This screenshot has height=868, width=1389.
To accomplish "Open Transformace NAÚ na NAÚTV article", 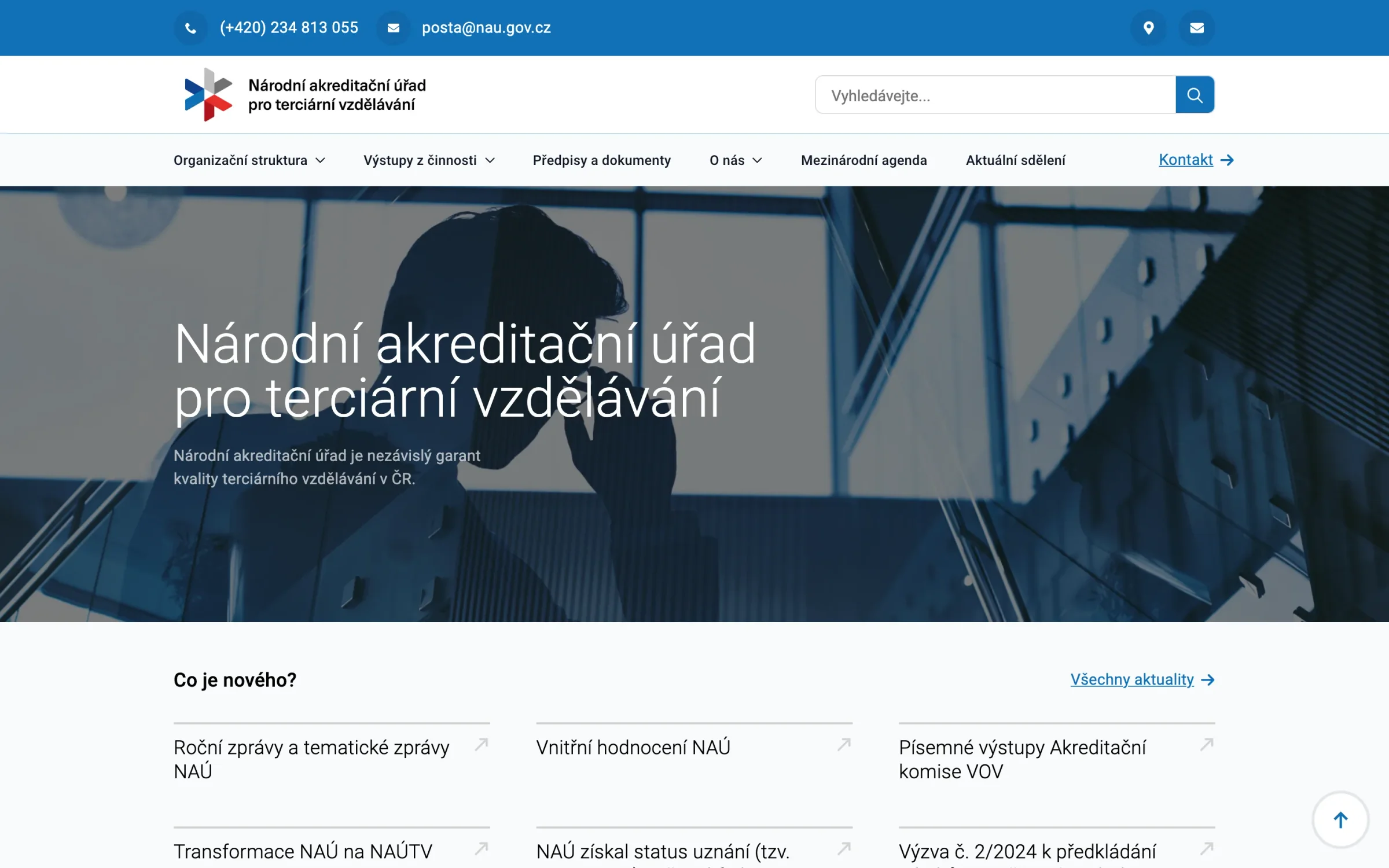I will (303, 852).
